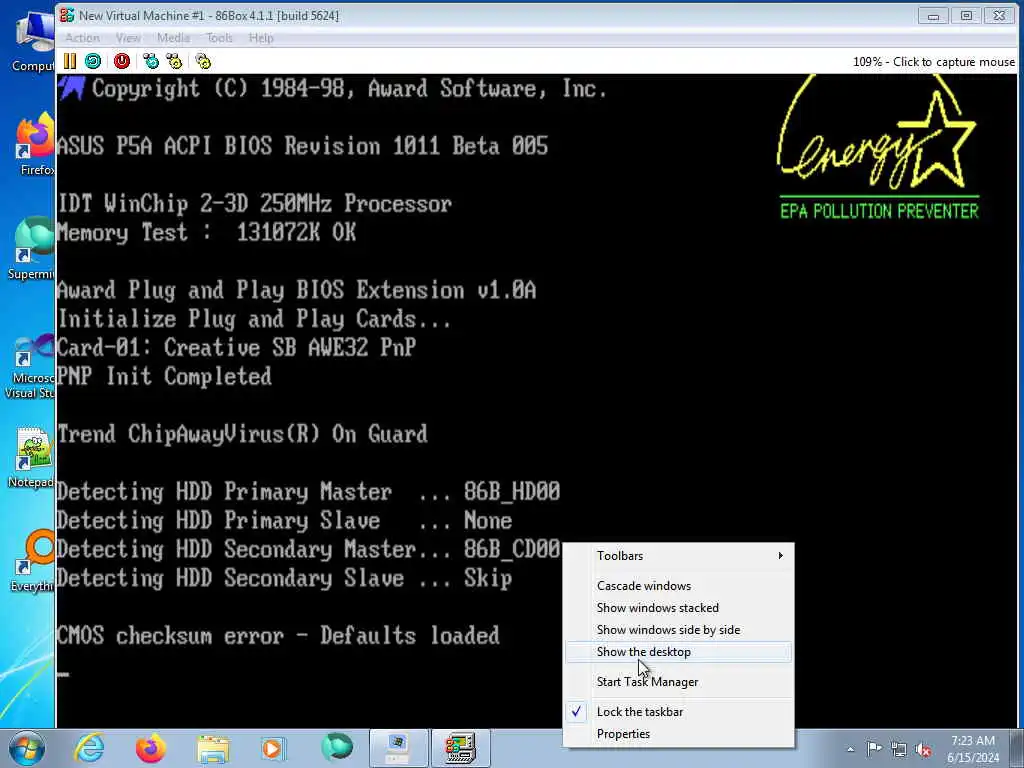Click the Ctrl+Alt+Esc toolbar icon

174,61
